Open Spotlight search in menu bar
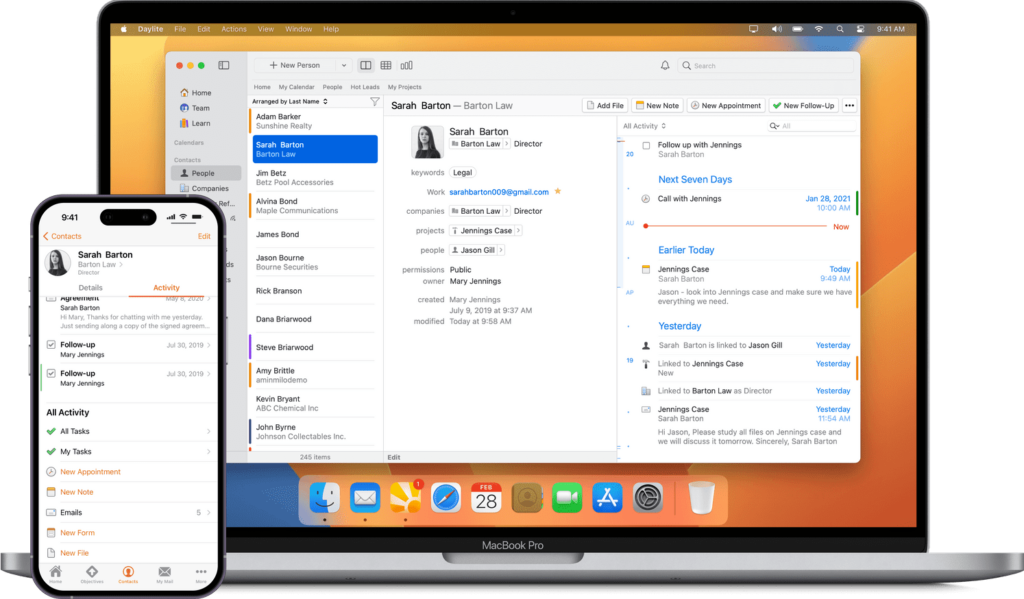The image size is (1024, 599). (840, 29)
